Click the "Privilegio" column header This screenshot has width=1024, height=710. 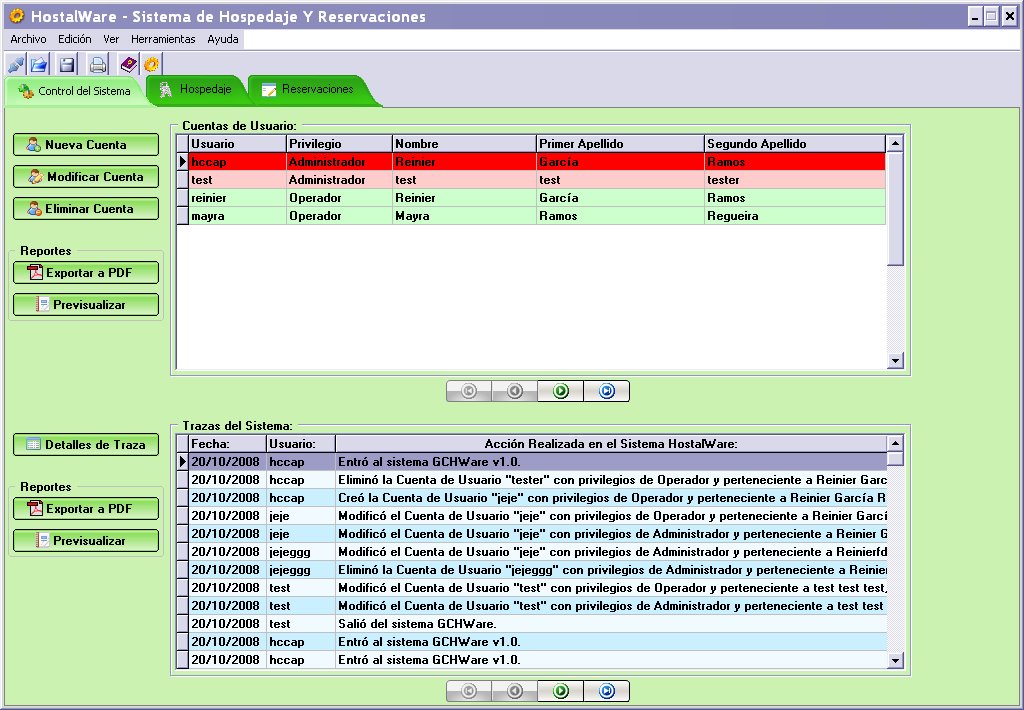pos(339,144)
